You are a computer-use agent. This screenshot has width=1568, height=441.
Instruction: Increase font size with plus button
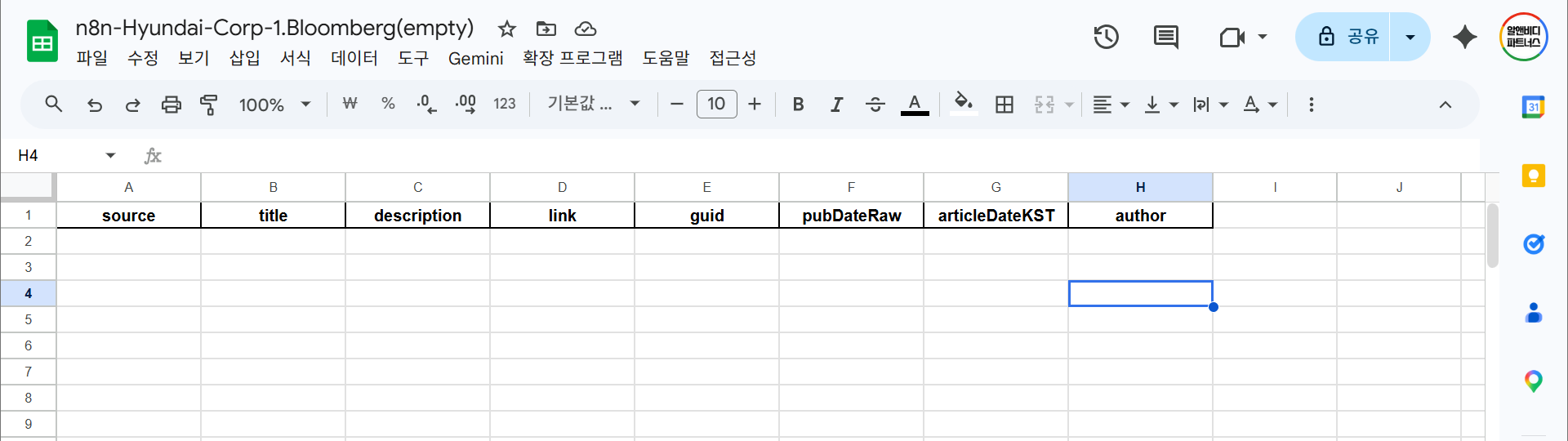755,105
